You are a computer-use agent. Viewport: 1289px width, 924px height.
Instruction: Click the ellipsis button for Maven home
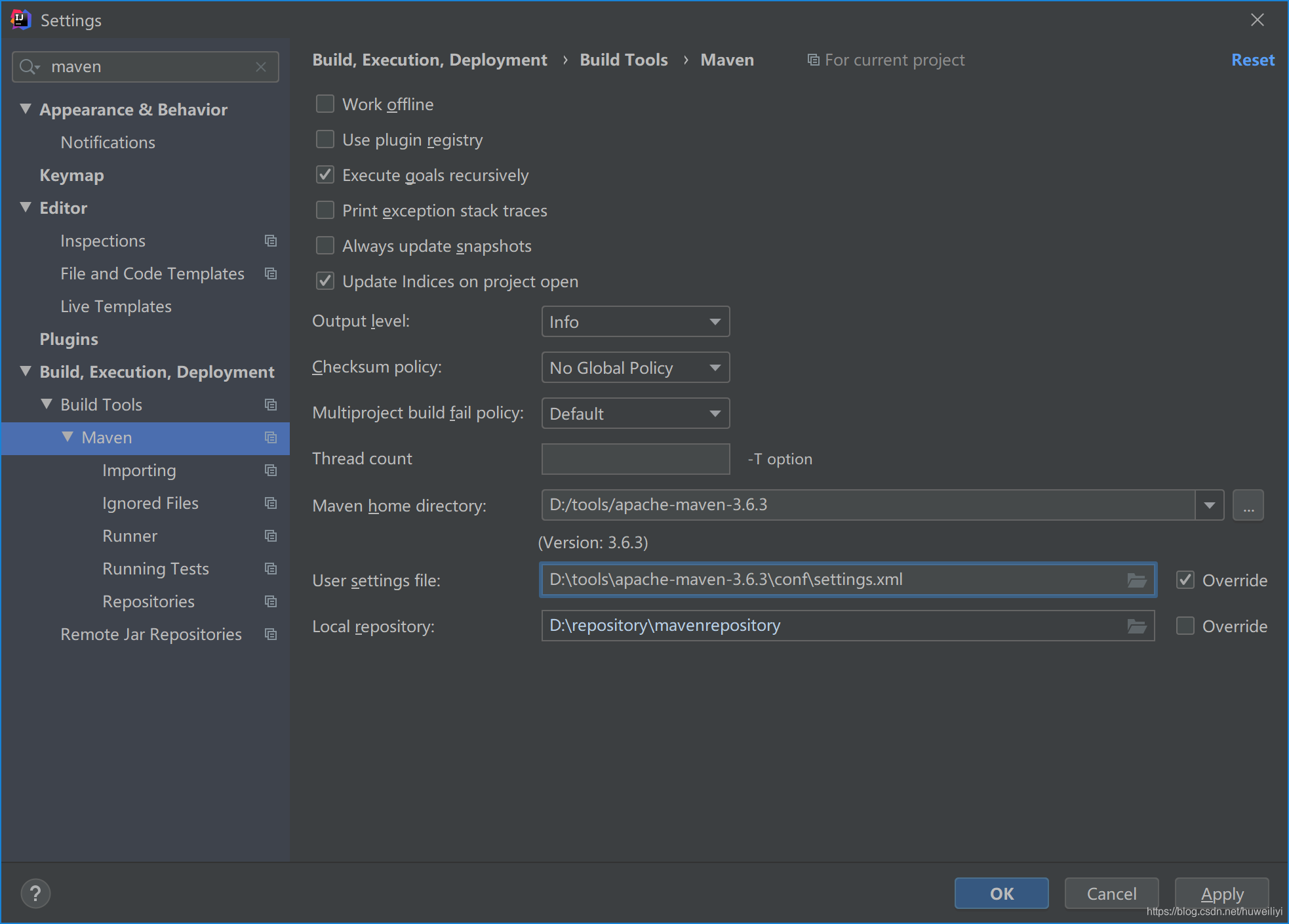coord(1248,506)
